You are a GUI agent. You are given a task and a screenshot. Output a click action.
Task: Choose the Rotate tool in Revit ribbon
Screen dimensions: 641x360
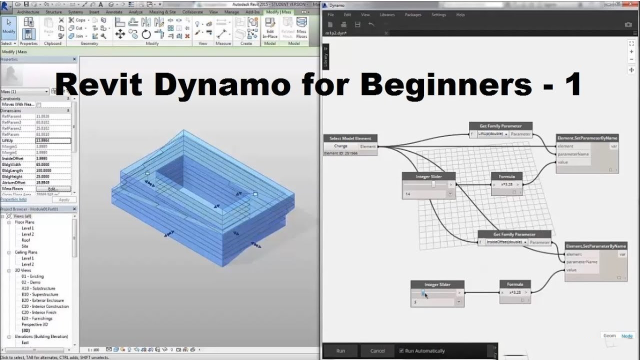pyautogui.click(x=146, y=35)
